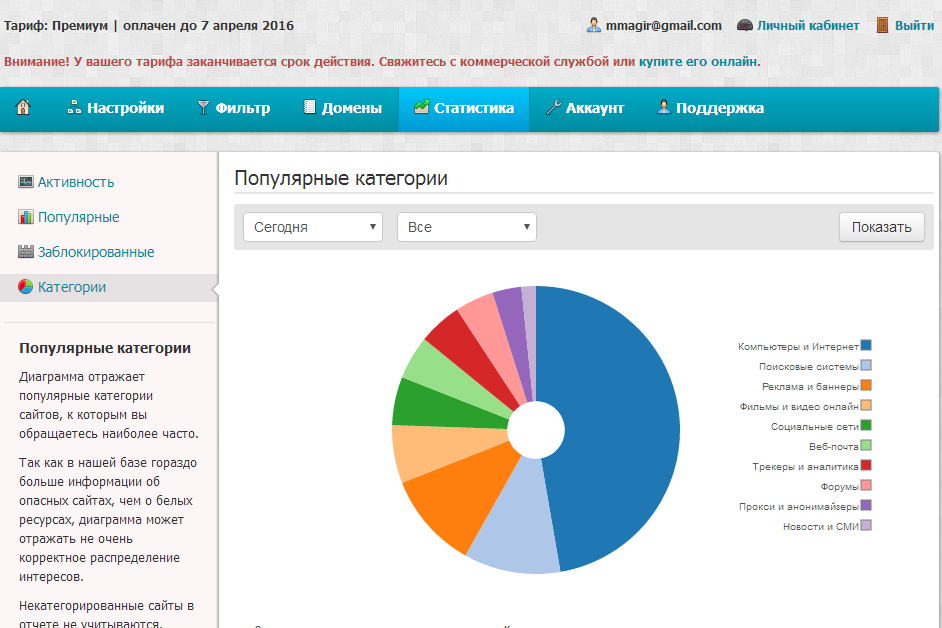Screen dimensions: 942x628
Task: Click the Показать button
Action: 881,227
